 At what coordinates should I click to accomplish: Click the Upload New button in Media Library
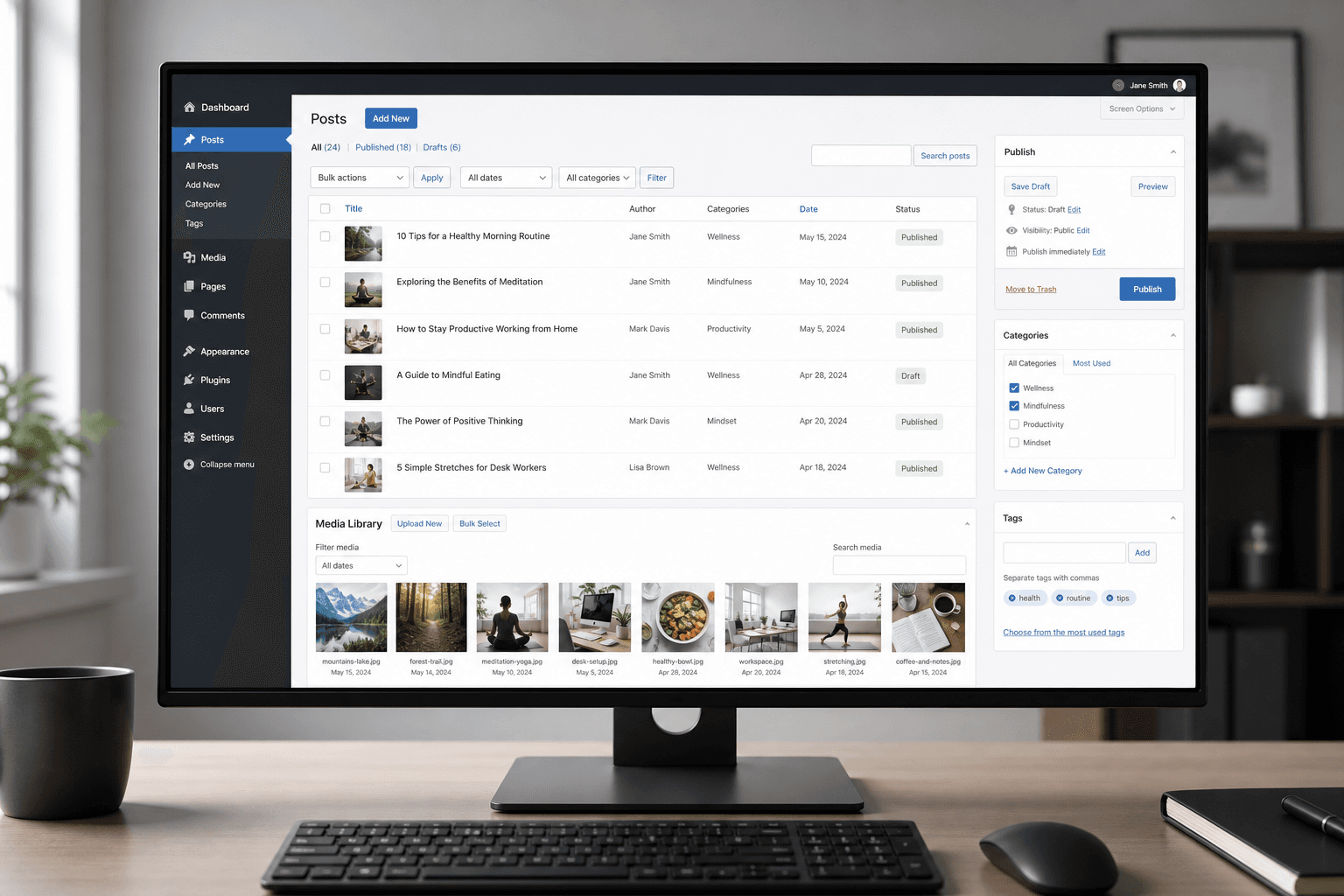(x=419, y=523)
